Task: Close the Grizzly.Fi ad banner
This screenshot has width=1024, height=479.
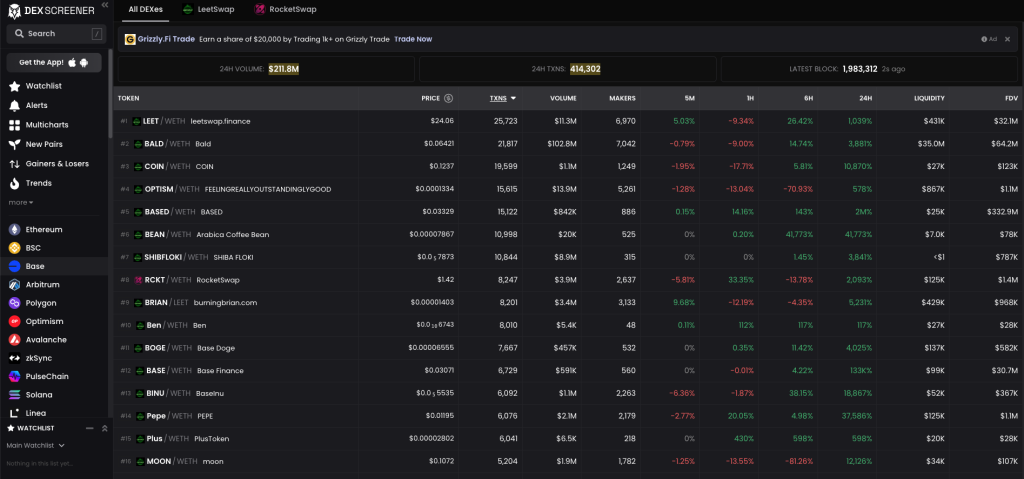Action: coord(1007,39)
